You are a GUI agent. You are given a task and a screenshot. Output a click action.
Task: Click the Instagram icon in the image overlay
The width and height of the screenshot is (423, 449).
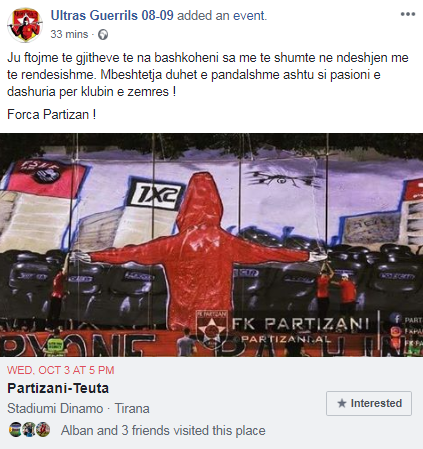pyautogui.click(x=396, y=331)
